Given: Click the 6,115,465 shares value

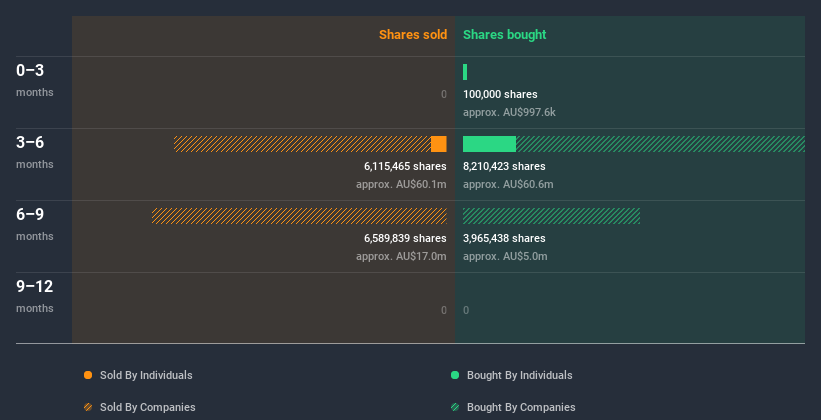Looking at the screenshot, I should pos(405,166).
